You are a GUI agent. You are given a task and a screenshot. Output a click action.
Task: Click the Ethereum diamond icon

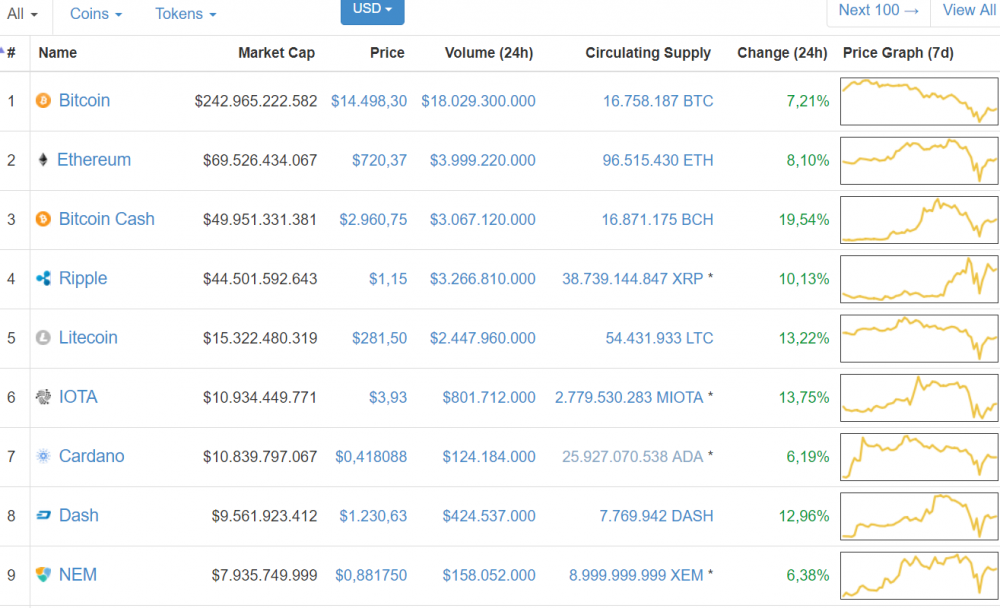click(x=43, y=160)
